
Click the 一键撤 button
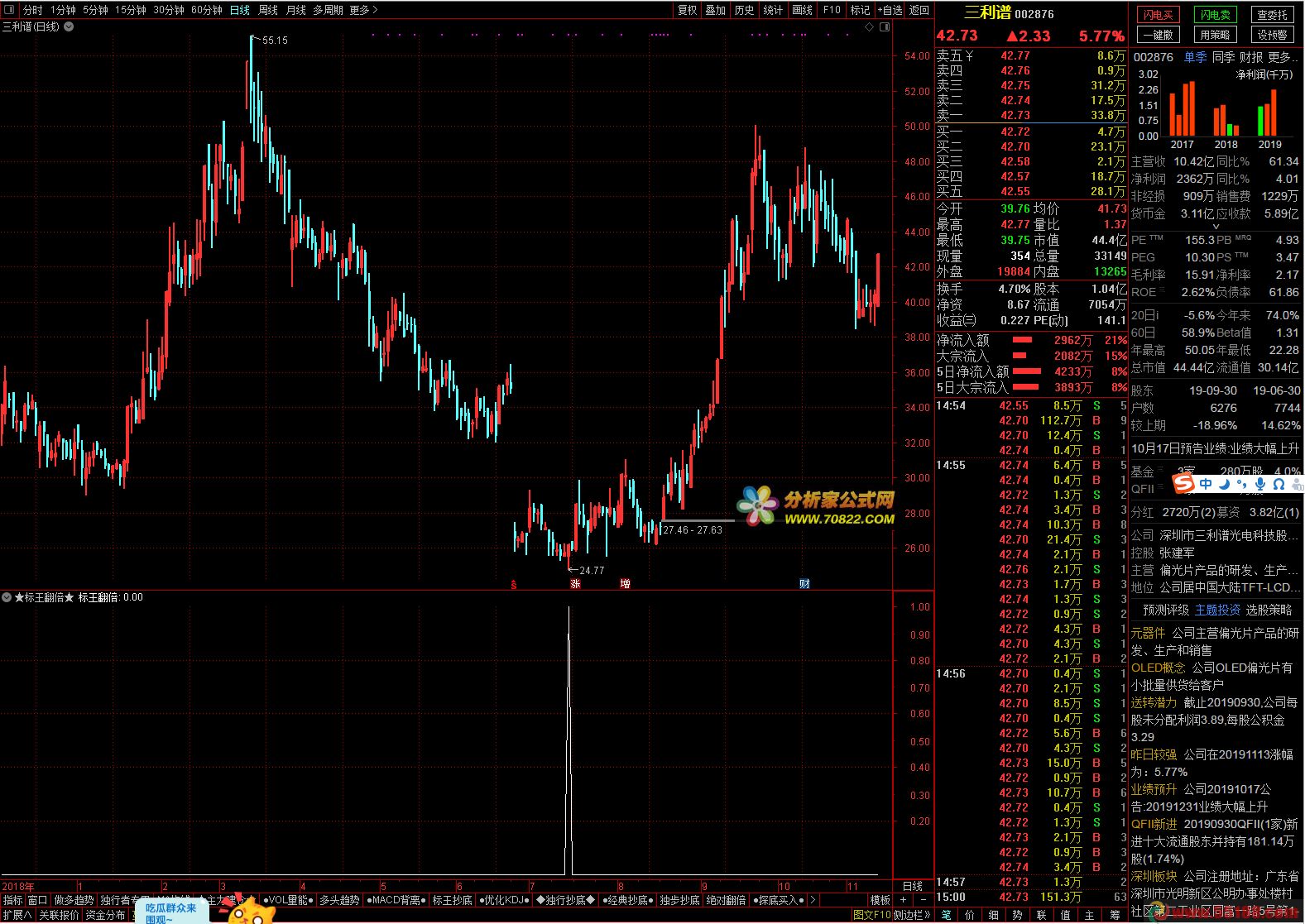pos(1158,35)
